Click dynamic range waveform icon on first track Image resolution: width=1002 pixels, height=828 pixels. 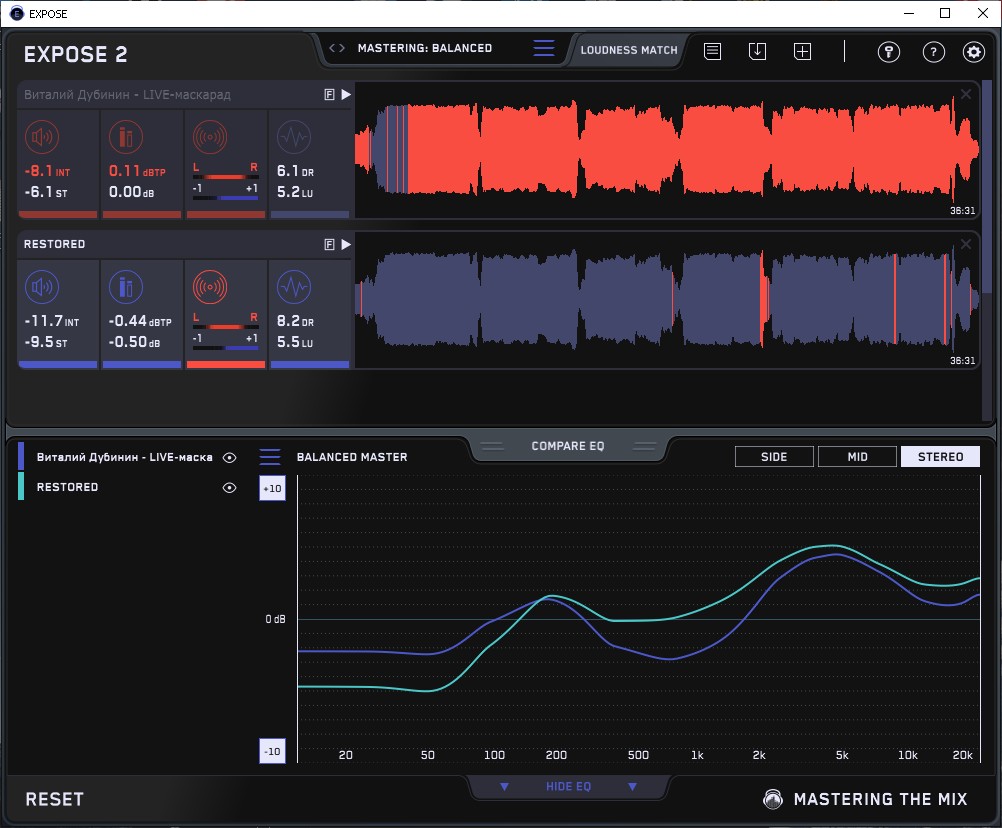click(x=293, y=138)
